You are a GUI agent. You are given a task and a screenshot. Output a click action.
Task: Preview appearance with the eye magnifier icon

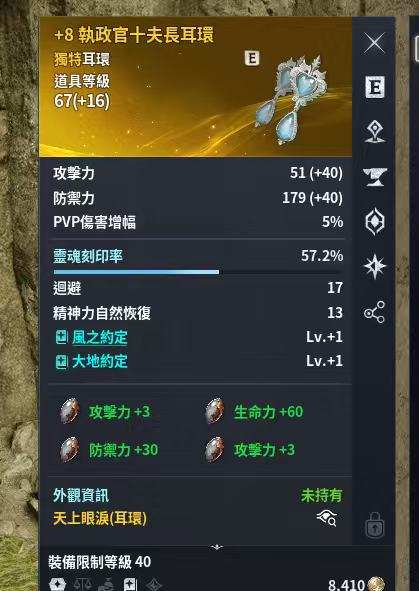[327, 519]
